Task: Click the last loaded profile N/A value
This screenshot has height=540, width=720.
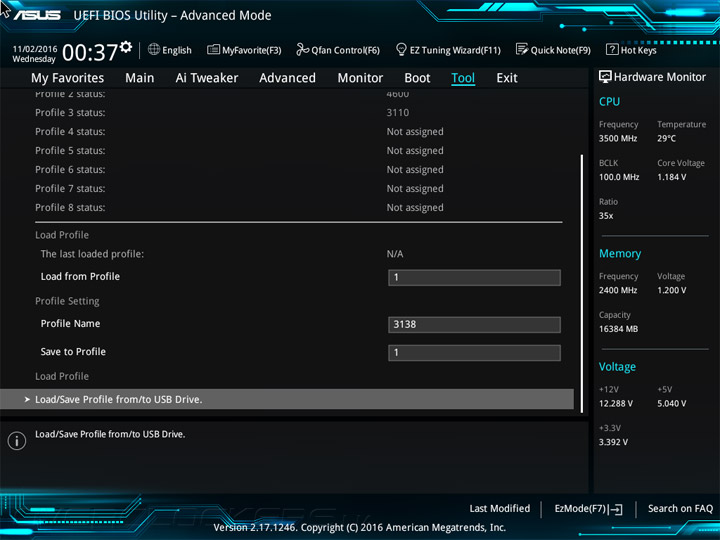Action: [395, 254]
